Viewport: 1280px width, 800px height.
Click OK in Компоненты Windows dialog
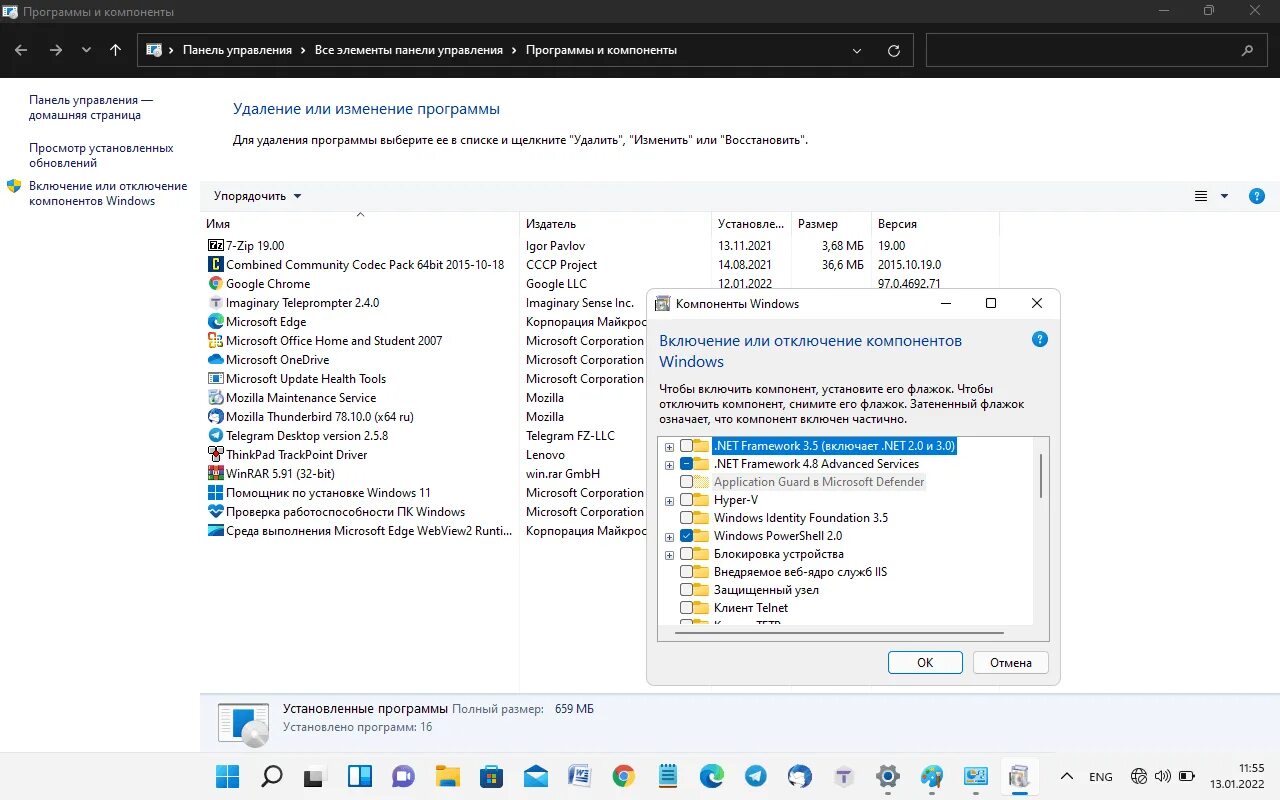pos(925,662)
